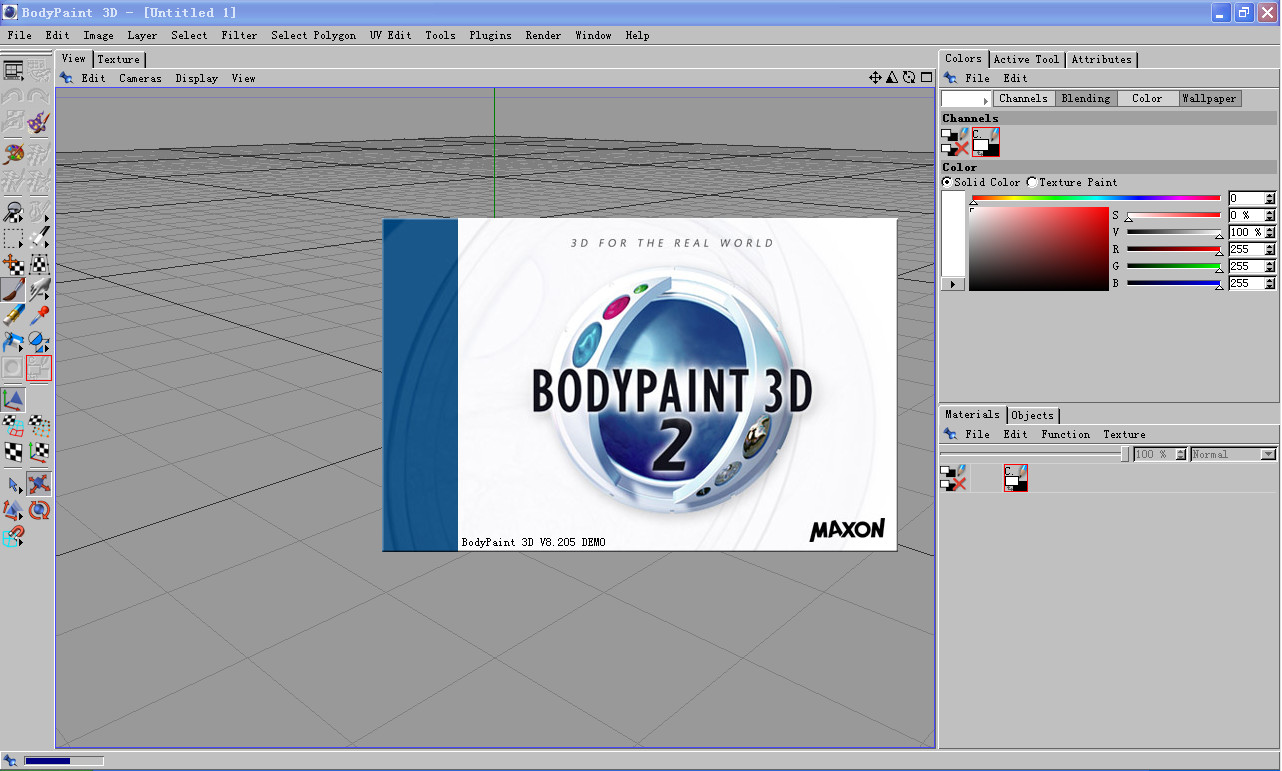Open the Cameras menu in viewport
1282x771 pixels.
click(x=140, y=78)
